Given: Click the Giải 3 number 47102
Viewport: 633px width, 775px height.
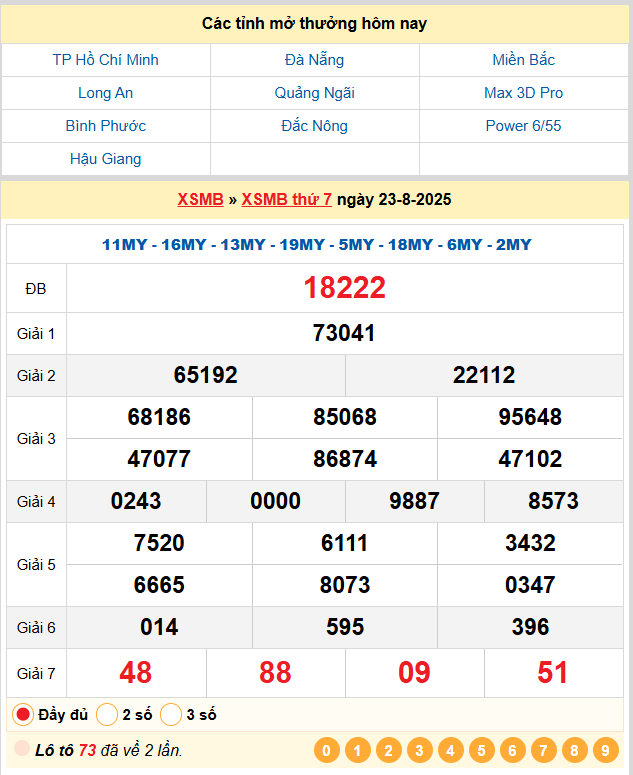Looking at the screenshot, I should tap(530, 459).
